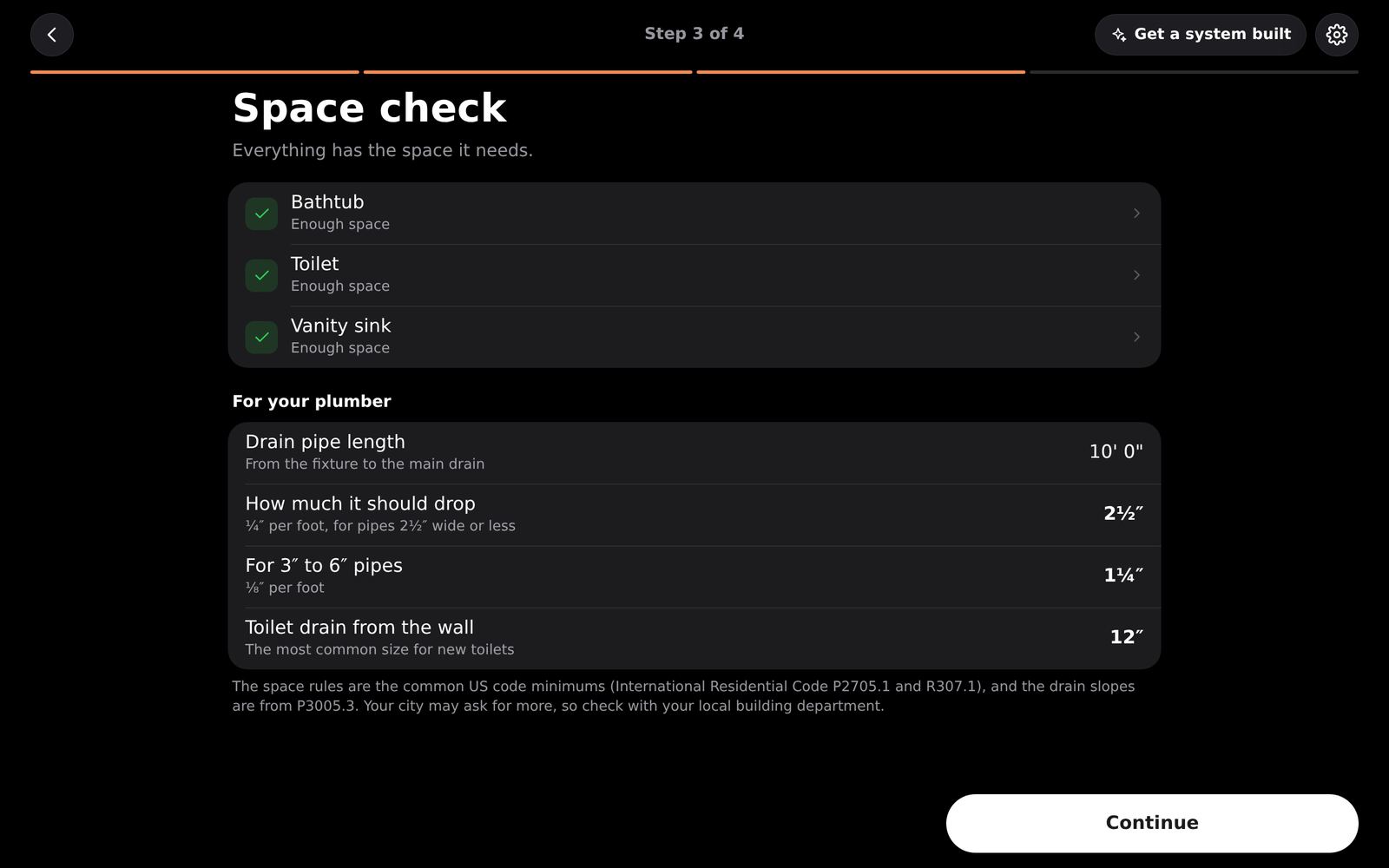Expand the Bathtub row chevron
The image size is (1389, 868).
coord(1136,214)
